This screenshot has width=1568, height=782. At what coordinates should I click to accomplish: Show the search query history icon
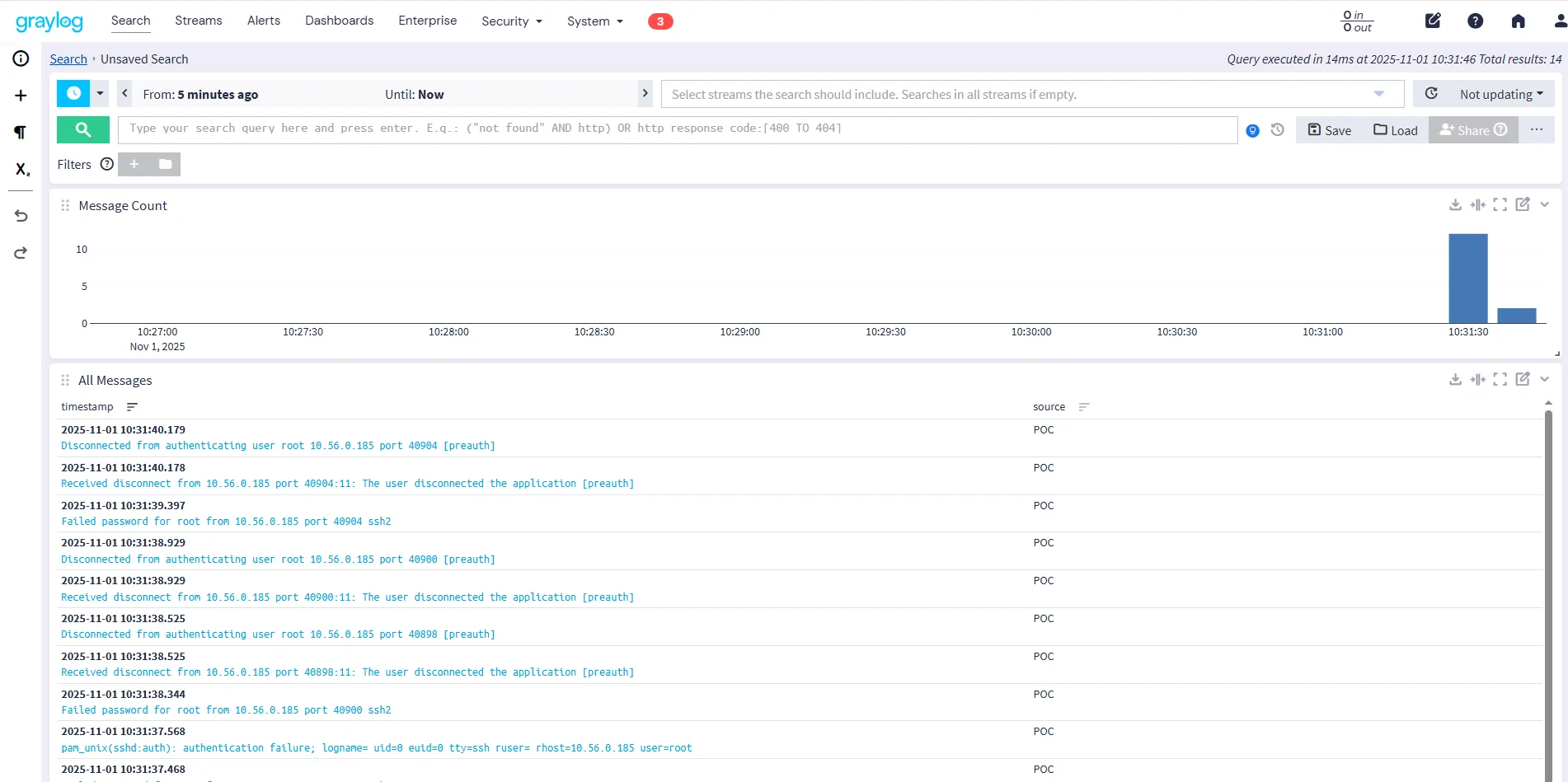pos(1278,129)
